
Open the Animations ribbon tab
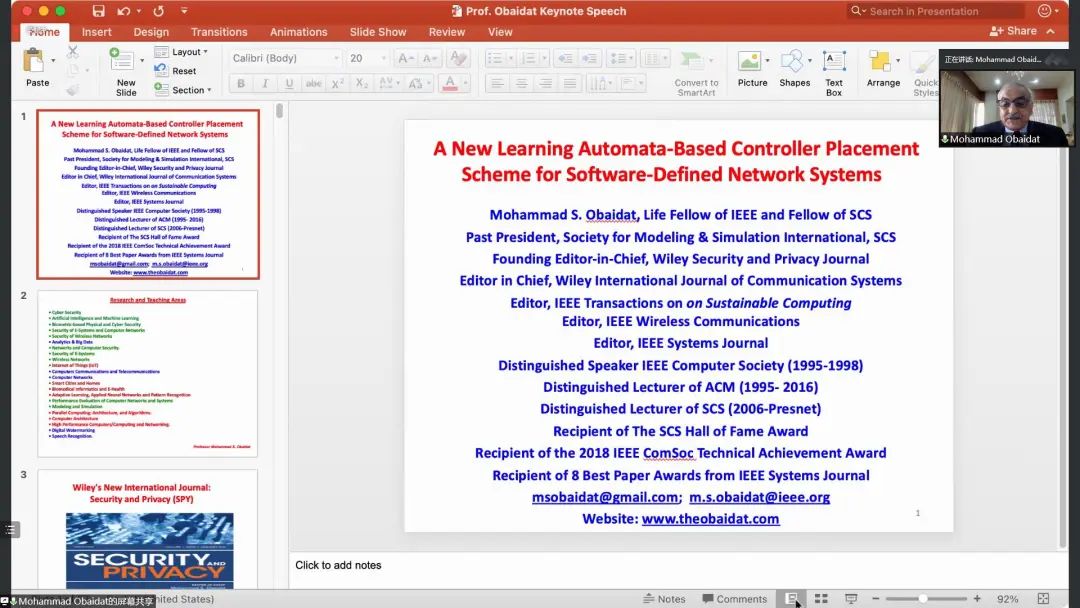(x=298, y=32)
